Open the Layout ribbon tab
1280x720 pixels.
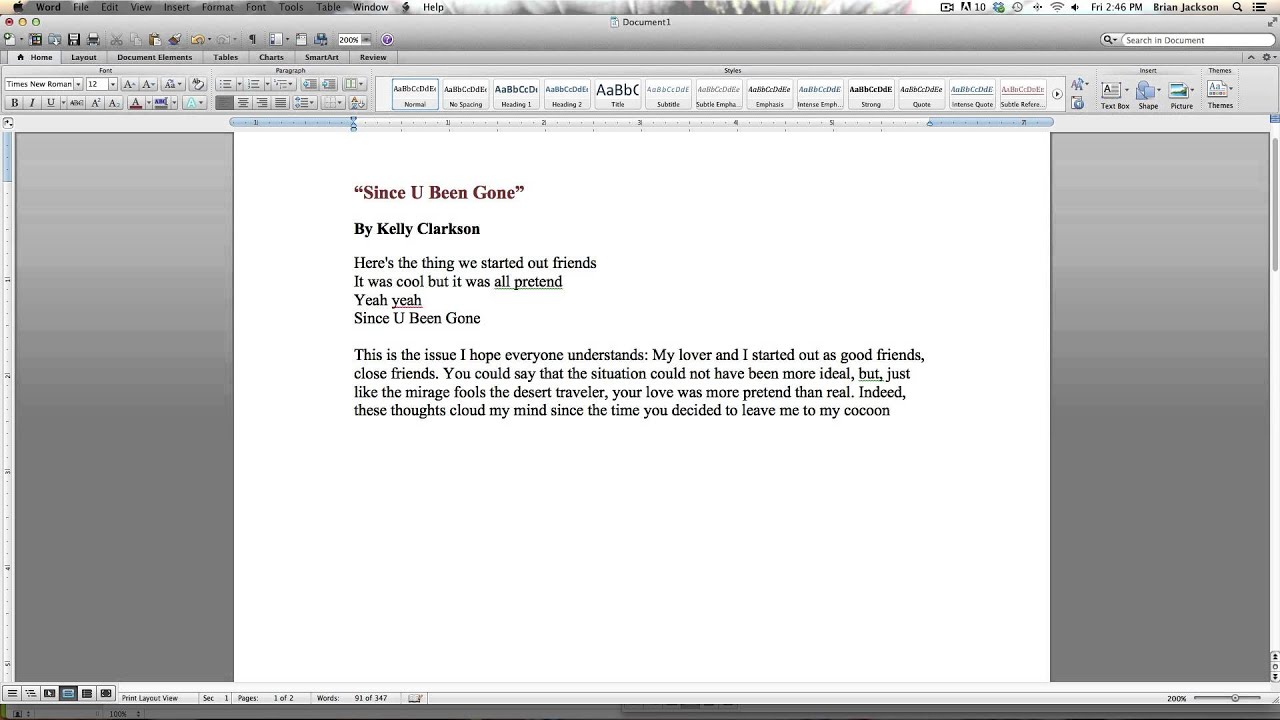click(x=84, y=57)
